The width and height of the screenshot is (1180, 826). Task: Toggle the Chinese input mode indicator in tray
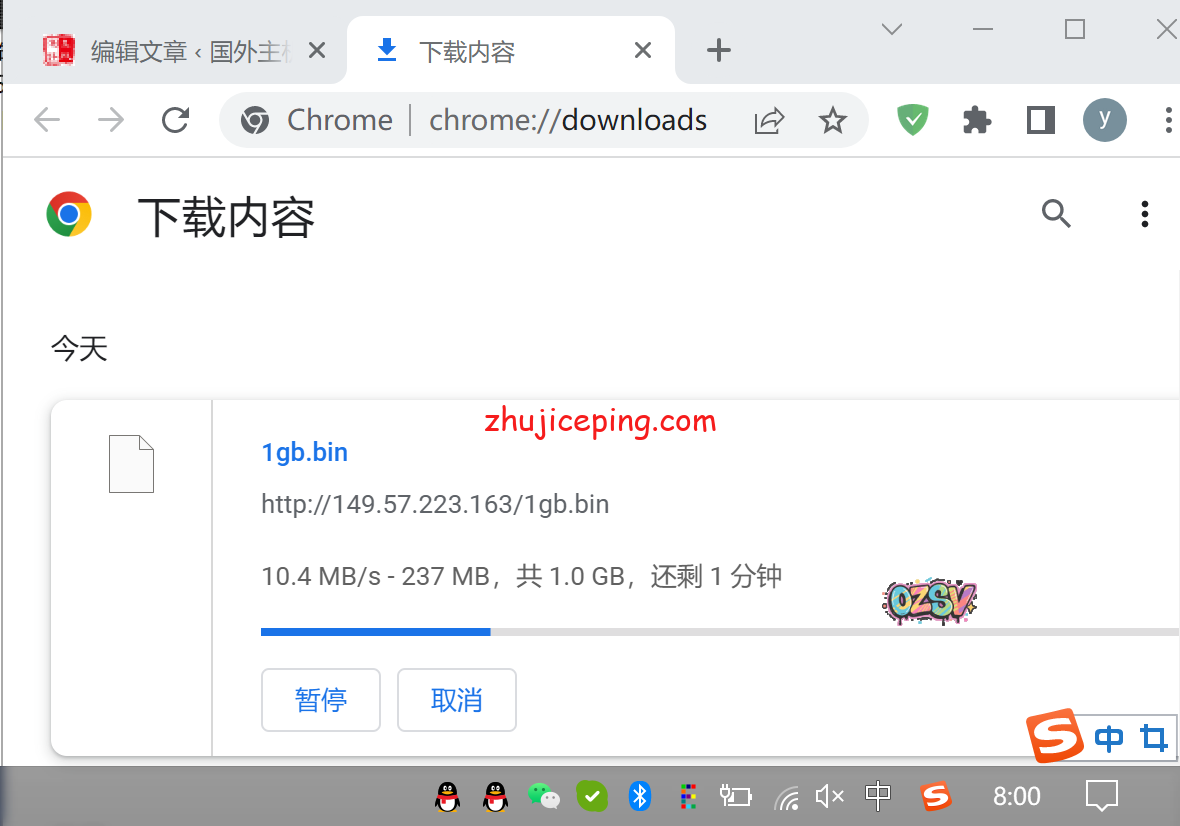click(878, 796)
